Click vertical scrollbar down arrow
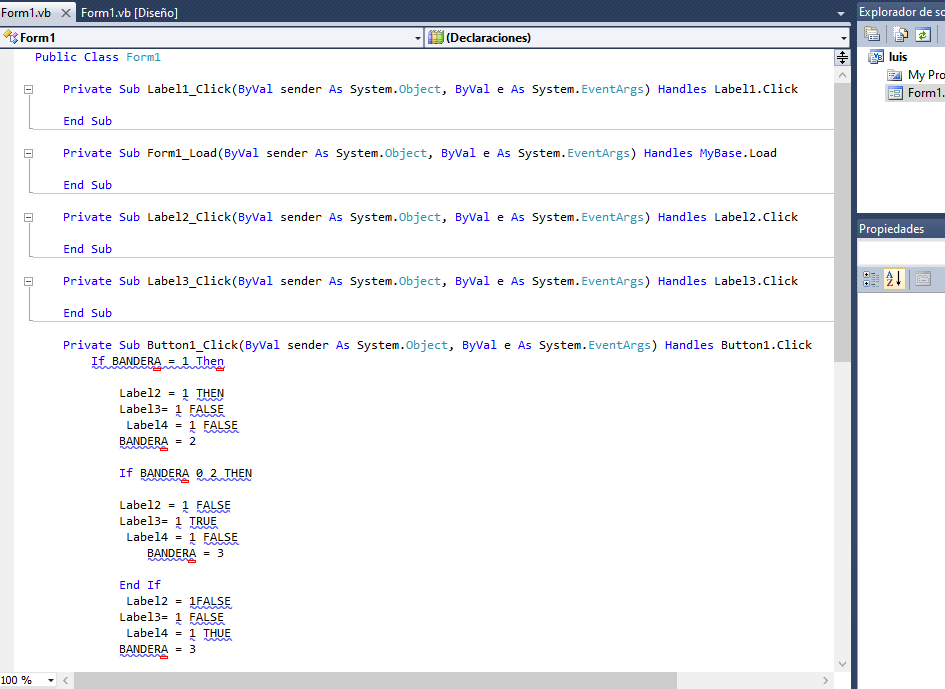This screenshot has height=689, width=945. pos(842,664)
